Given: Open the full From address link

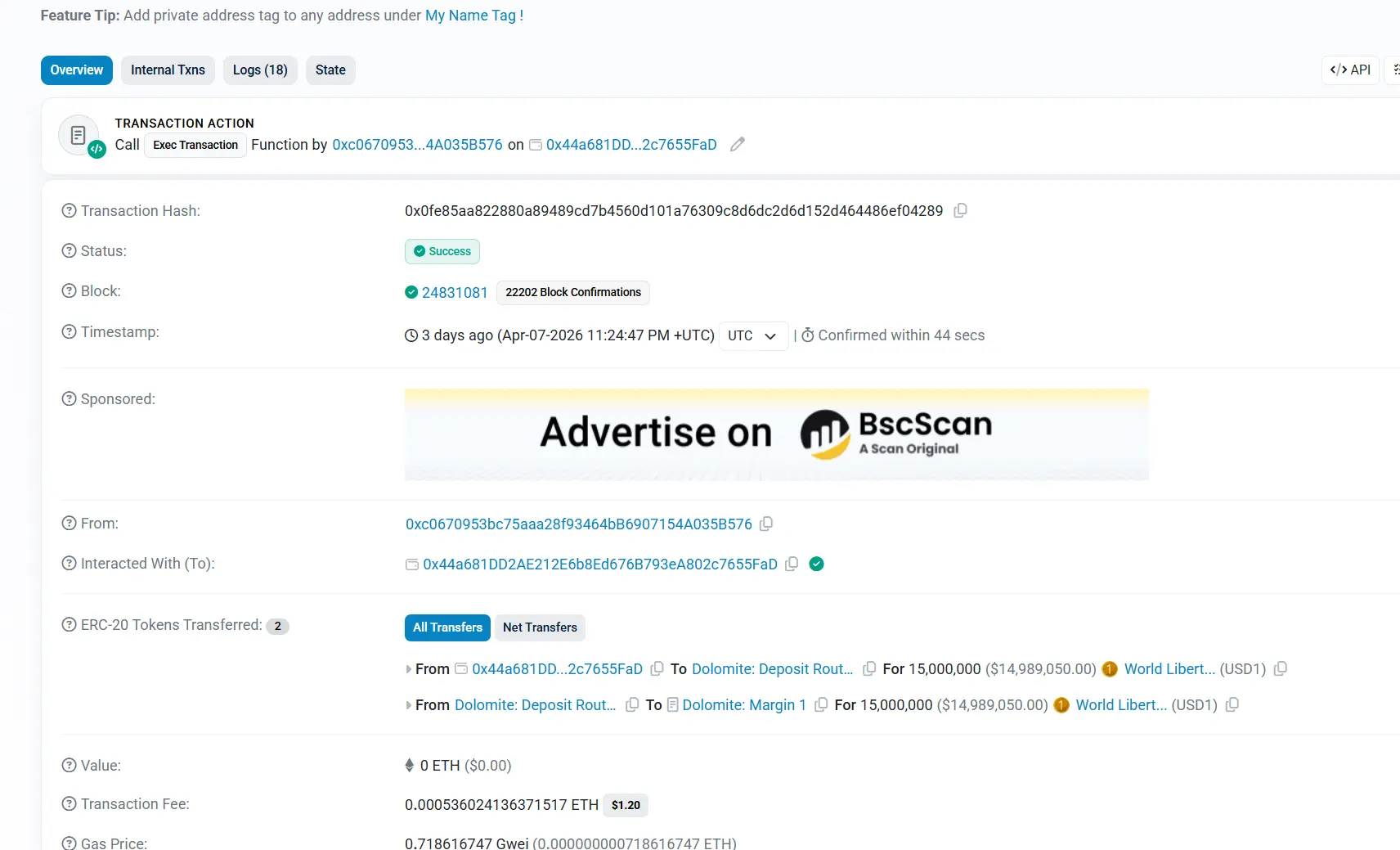Looking at the screenshot, I should 579,524.
